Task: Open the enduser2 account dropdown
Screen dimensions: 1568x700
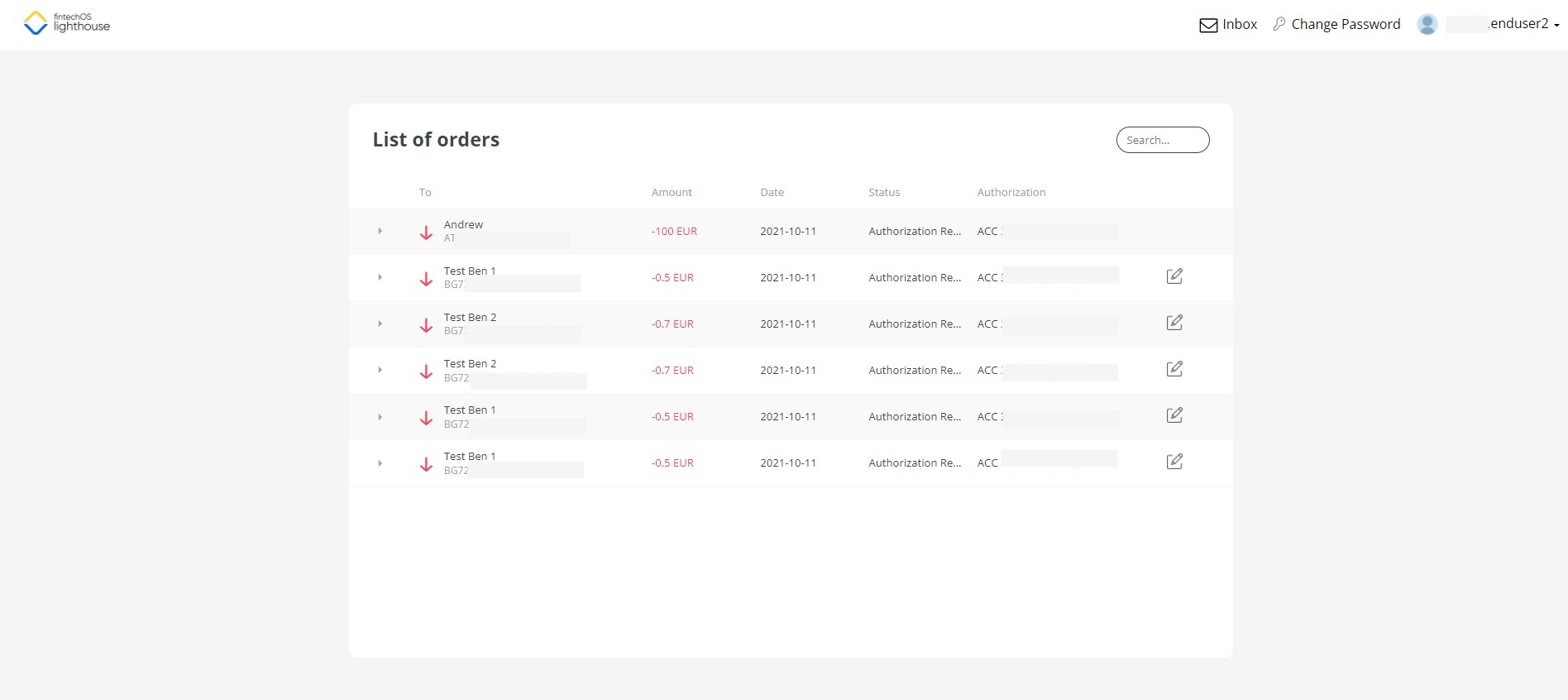Action: tap(1524, 24)
